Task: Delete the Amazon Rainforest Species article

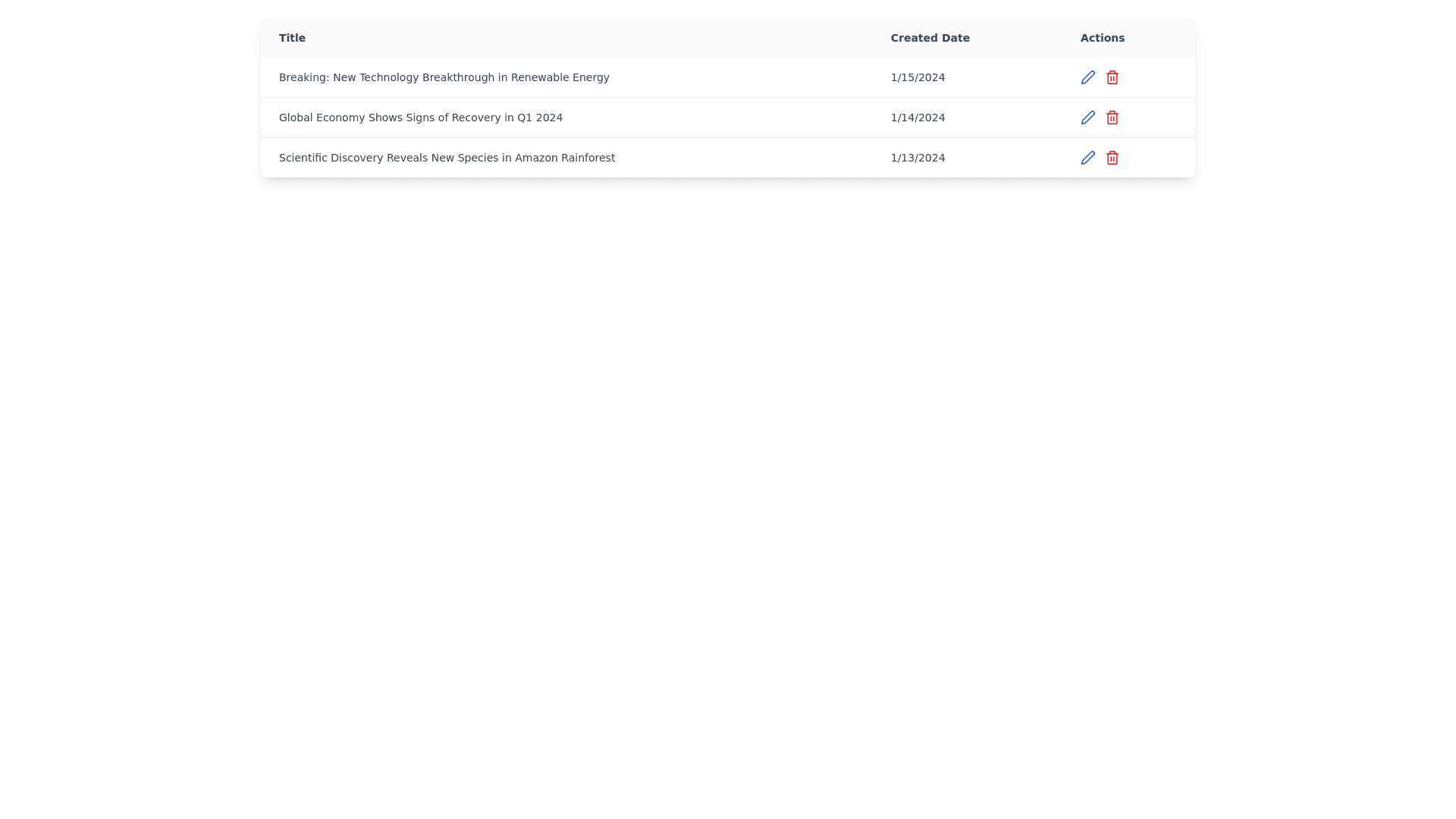Action: pyautogui.click(x=1112, y=158)
